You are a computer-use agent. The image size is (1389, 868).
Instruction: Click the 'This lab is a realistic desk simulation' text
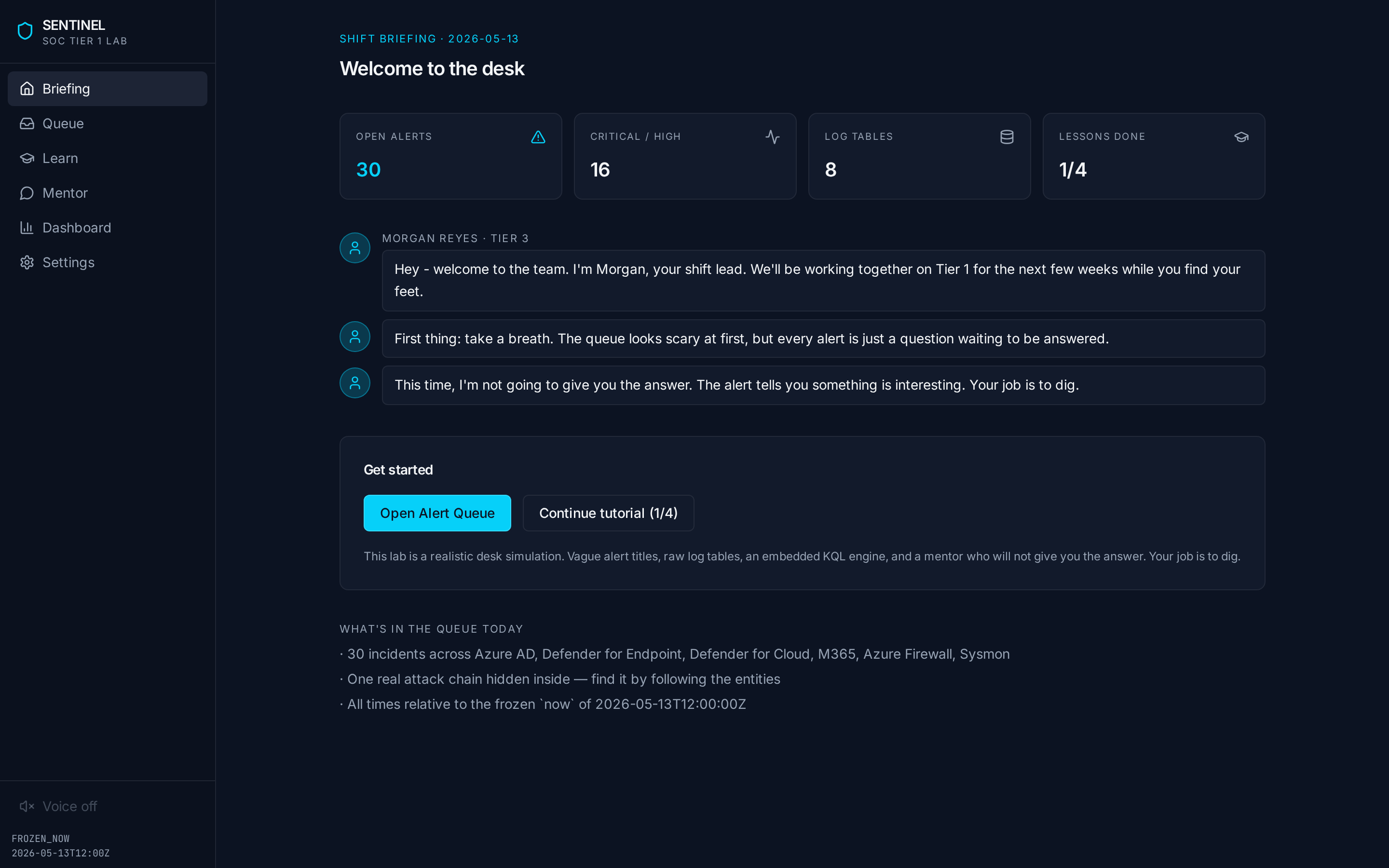(x=802, y=556)
